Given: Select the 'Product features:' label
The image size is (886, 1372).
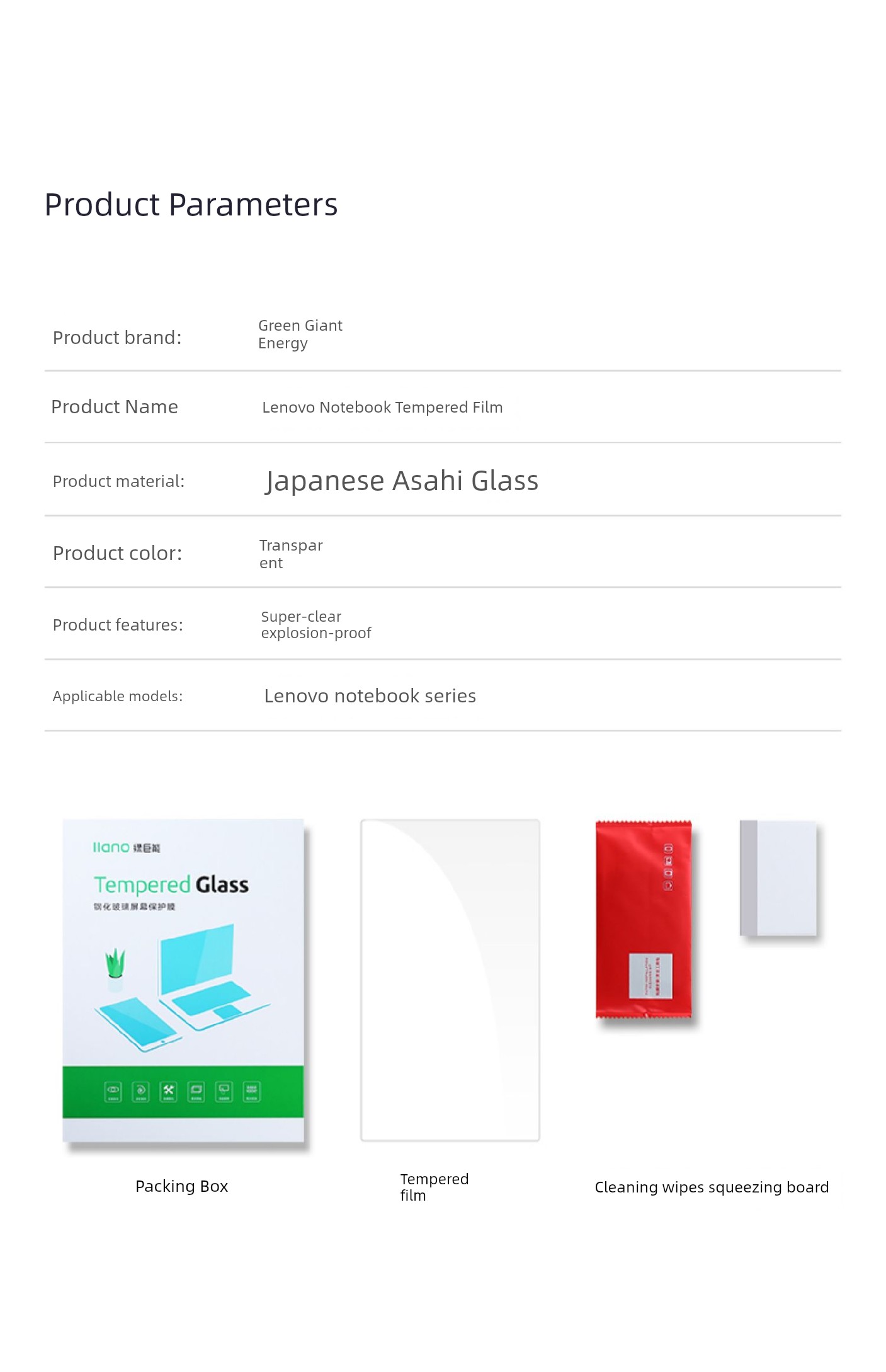Looking at the screenshot, I should pos(118,625).
